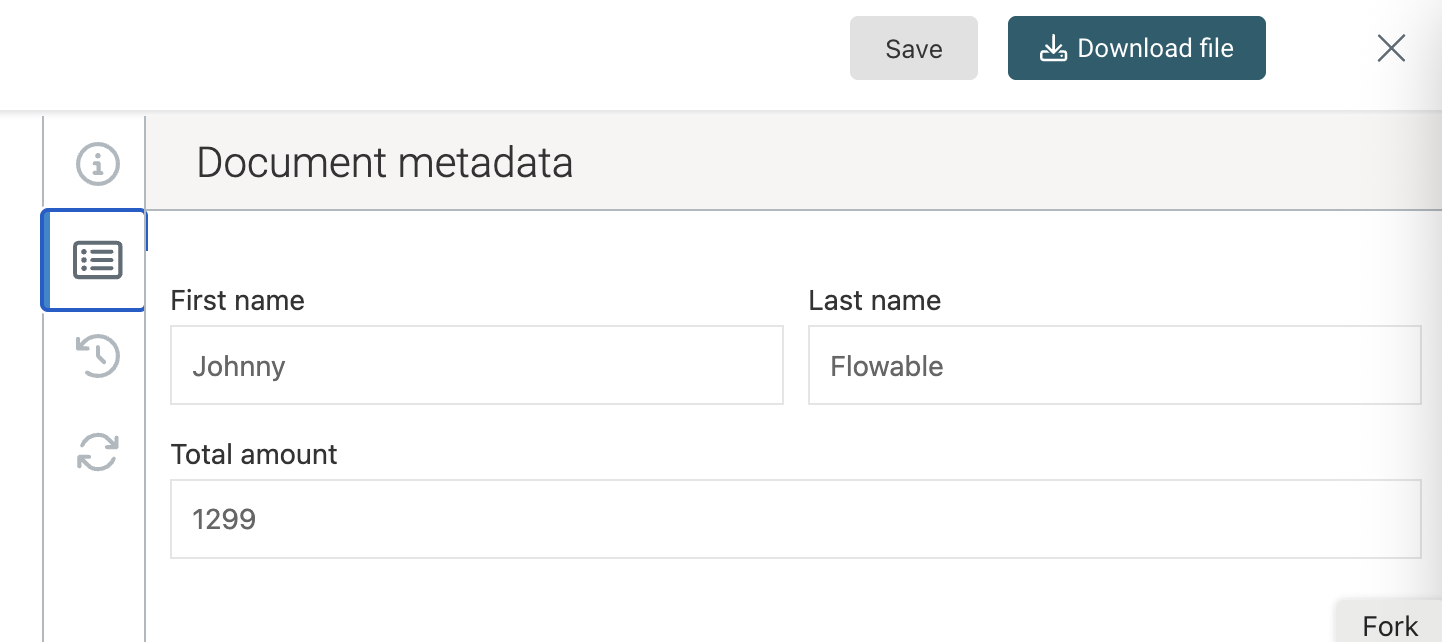Click the download arrow icon on Download file
The image size is (1442, 642).
1053,47
